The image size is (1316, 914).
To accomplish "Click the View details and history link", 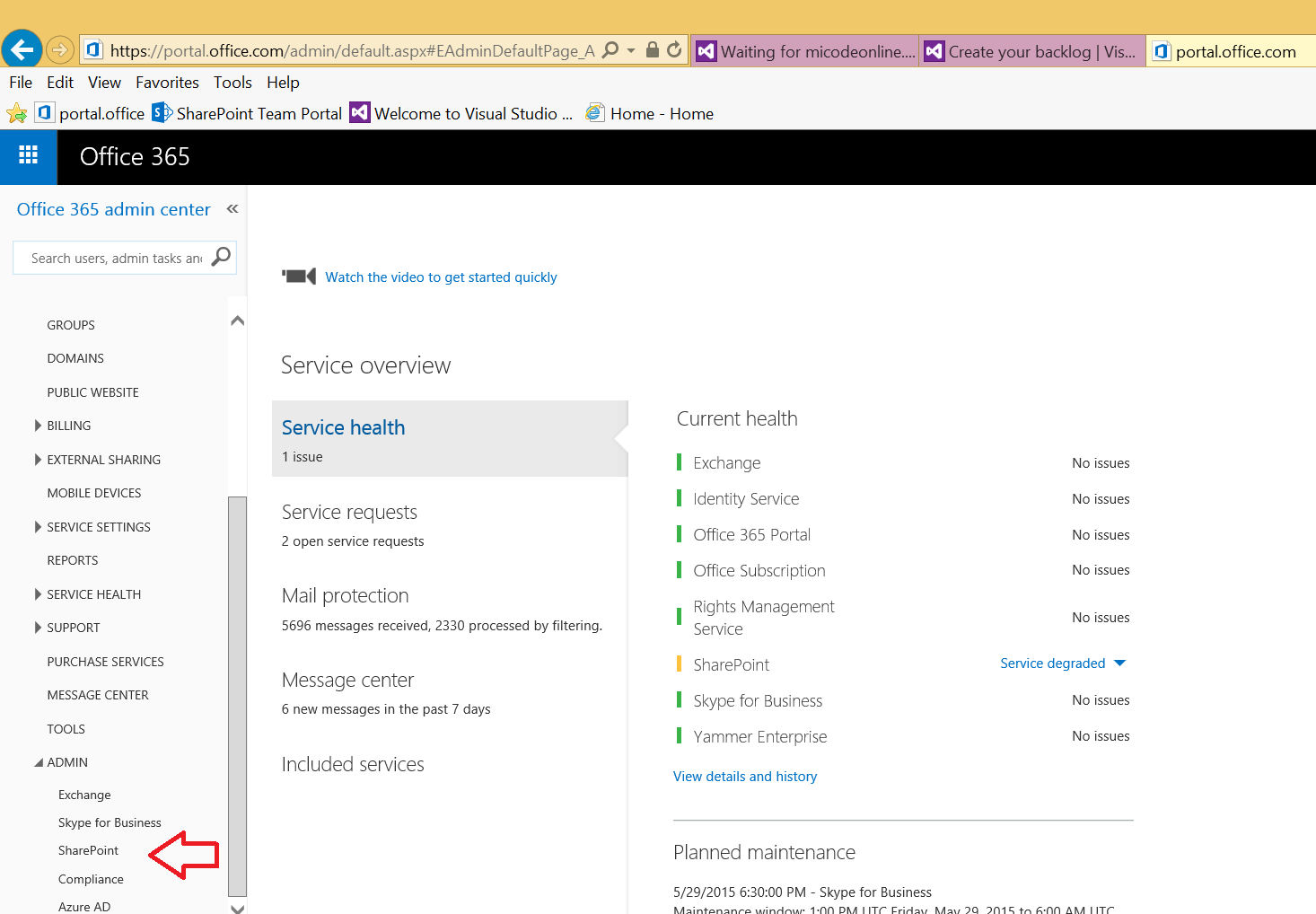I will click(x=745, y=776).
